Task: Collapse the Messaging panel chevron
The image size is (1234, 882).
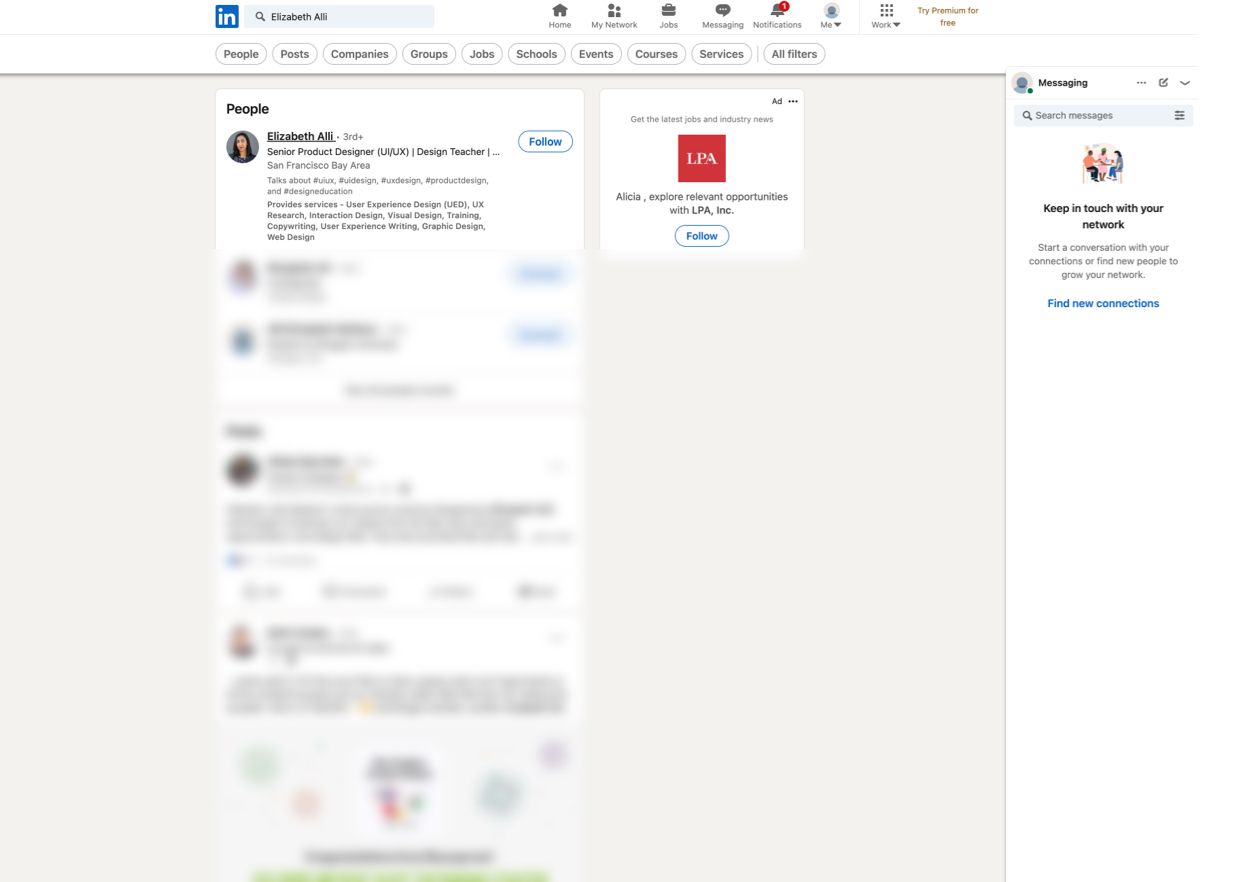Action: click(x=1185, y=83)
